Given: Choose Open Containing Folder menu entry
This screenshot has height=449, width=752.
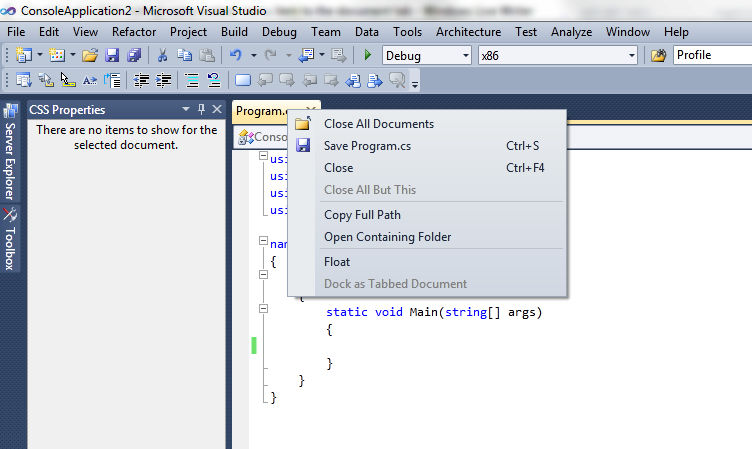Looking at the screenshot, I should [388, 237].
